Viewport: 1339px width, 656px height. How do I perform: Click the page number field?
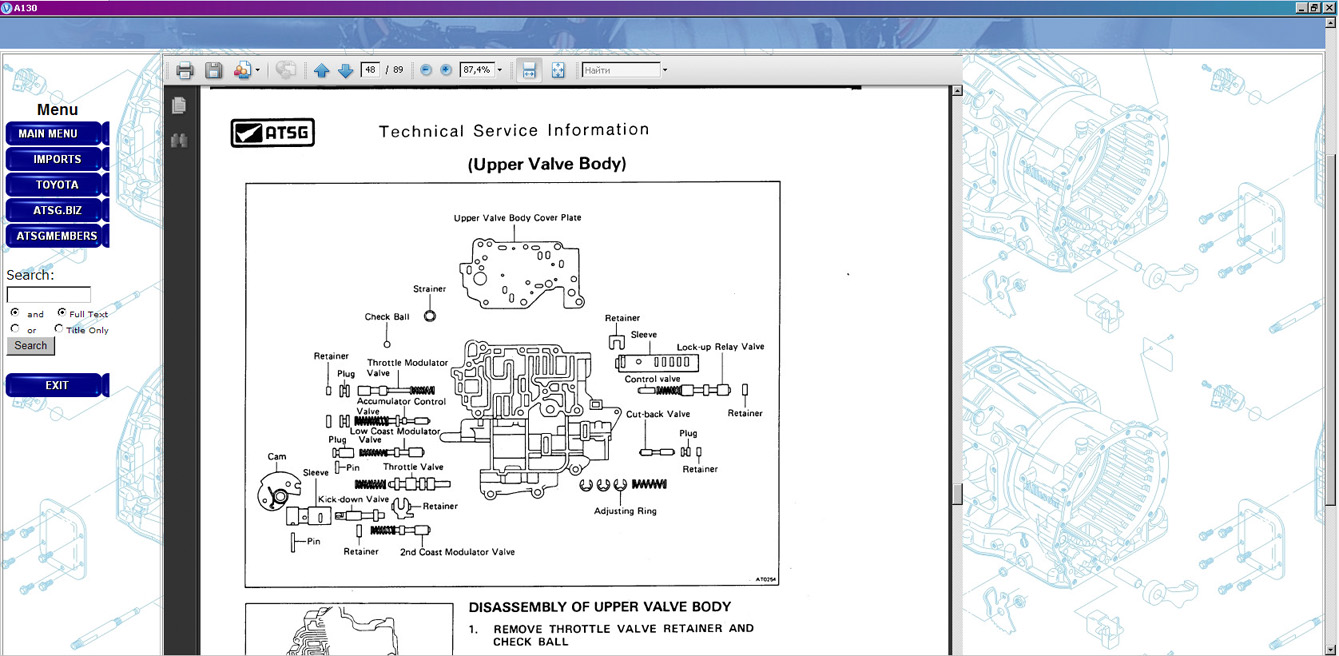pyautogui.click(x=370, y=70)
